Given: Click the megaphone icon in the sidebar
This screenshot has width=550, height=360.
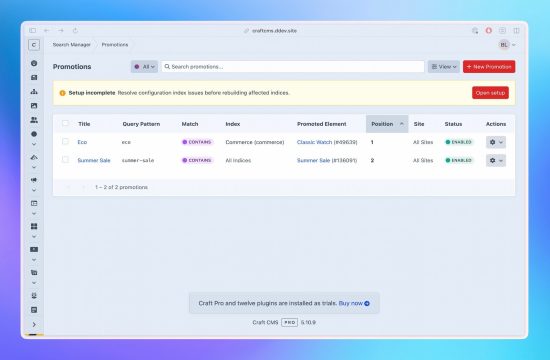Looking at the screenshot, I should tap(34, 180).
